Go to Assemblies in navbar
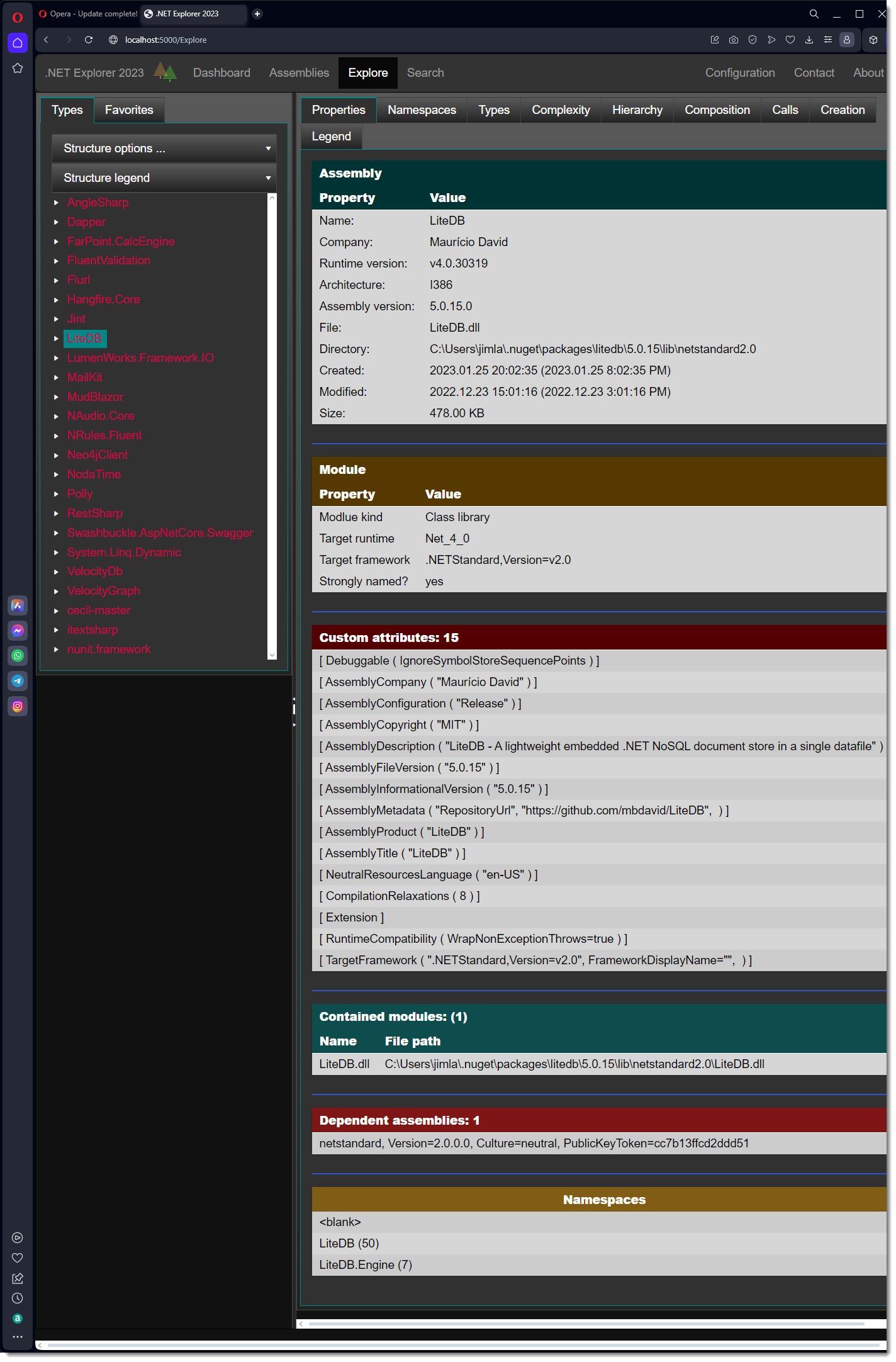Image resolution: width=896 pixels, height=1362 pixels. pyautogui.click(x=299, y=73)
